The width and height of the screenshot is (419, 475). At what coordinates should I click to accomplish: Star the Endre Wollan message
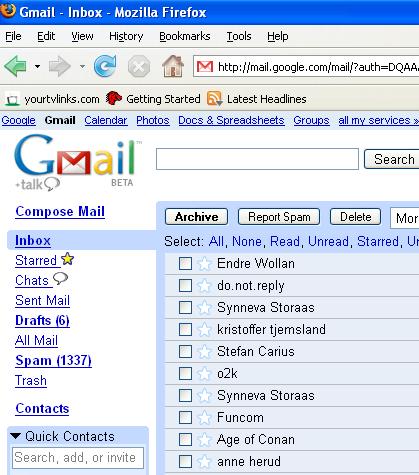204,264
